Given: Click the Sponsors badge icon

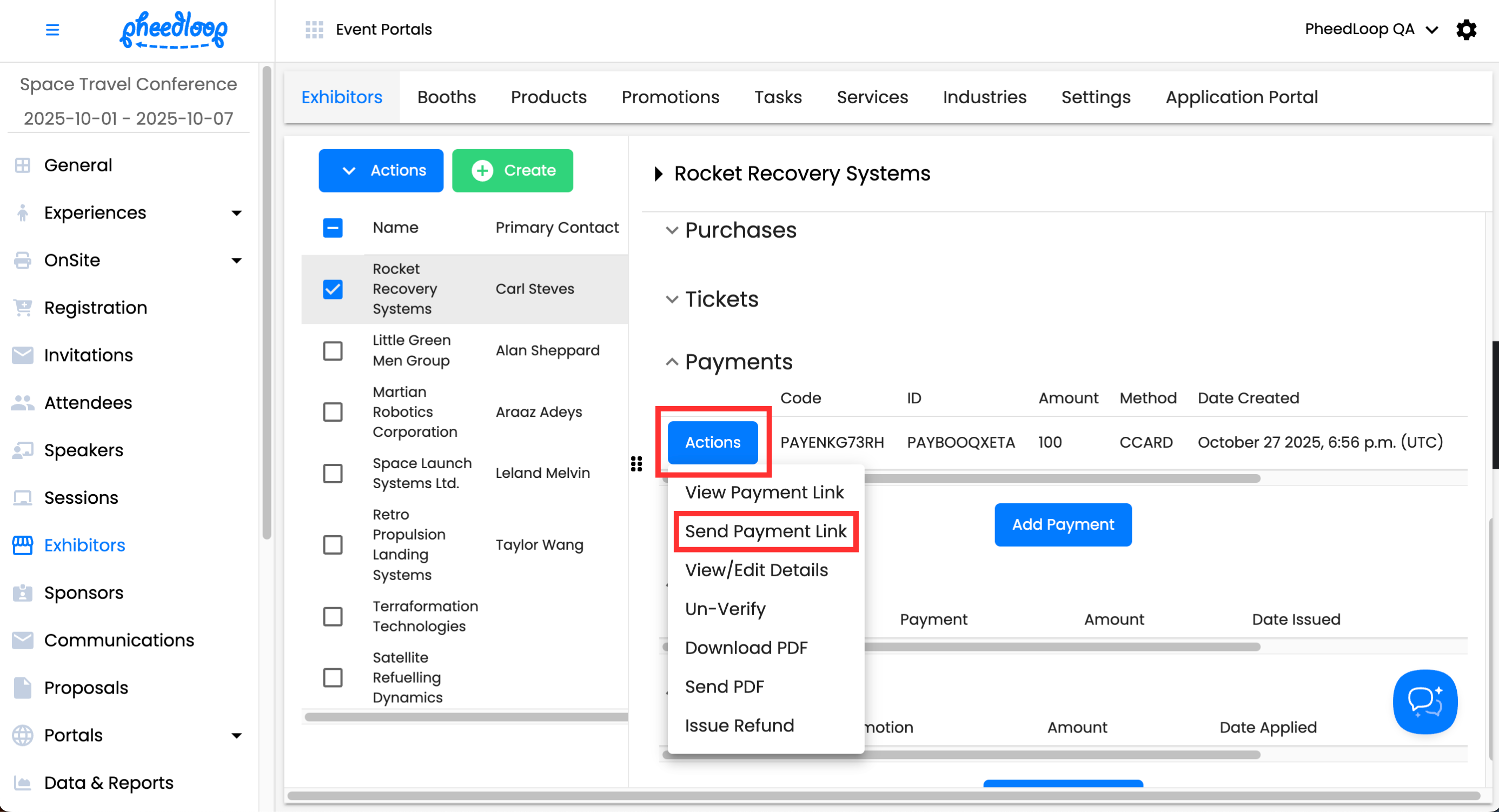Looking at the screenshot, I should (x=23, y=593).
